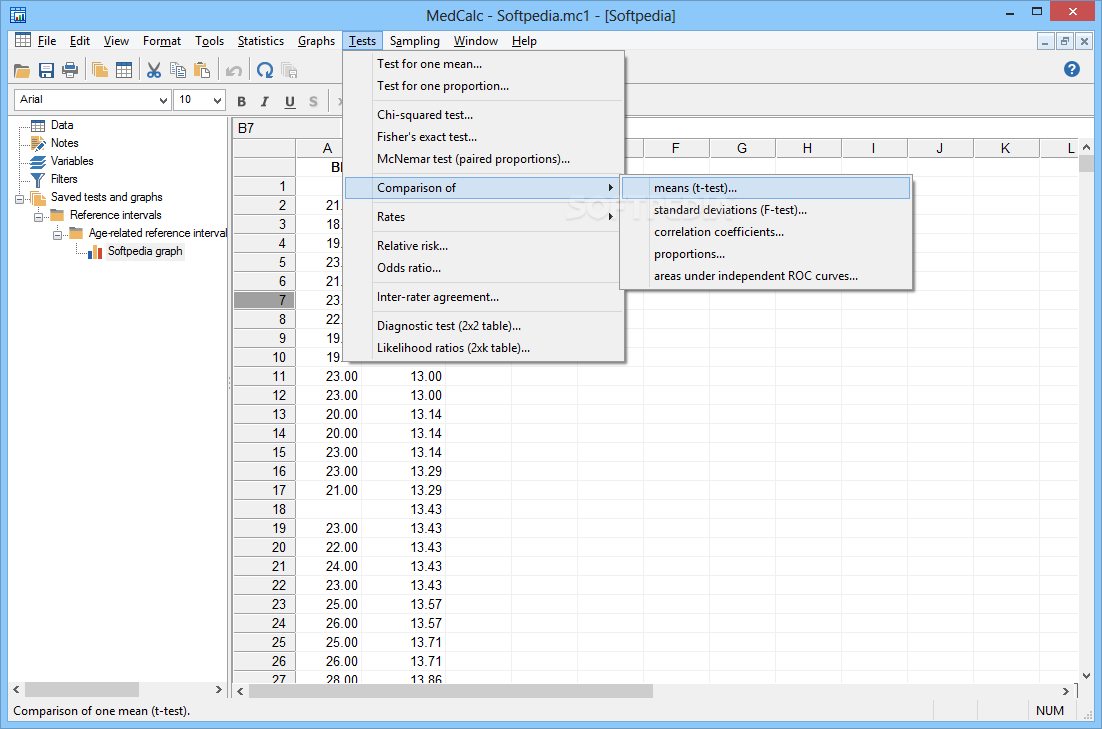Choose Inter-rater agreement... menu entry
The image size is (1102, 729).
coord(484,297)
